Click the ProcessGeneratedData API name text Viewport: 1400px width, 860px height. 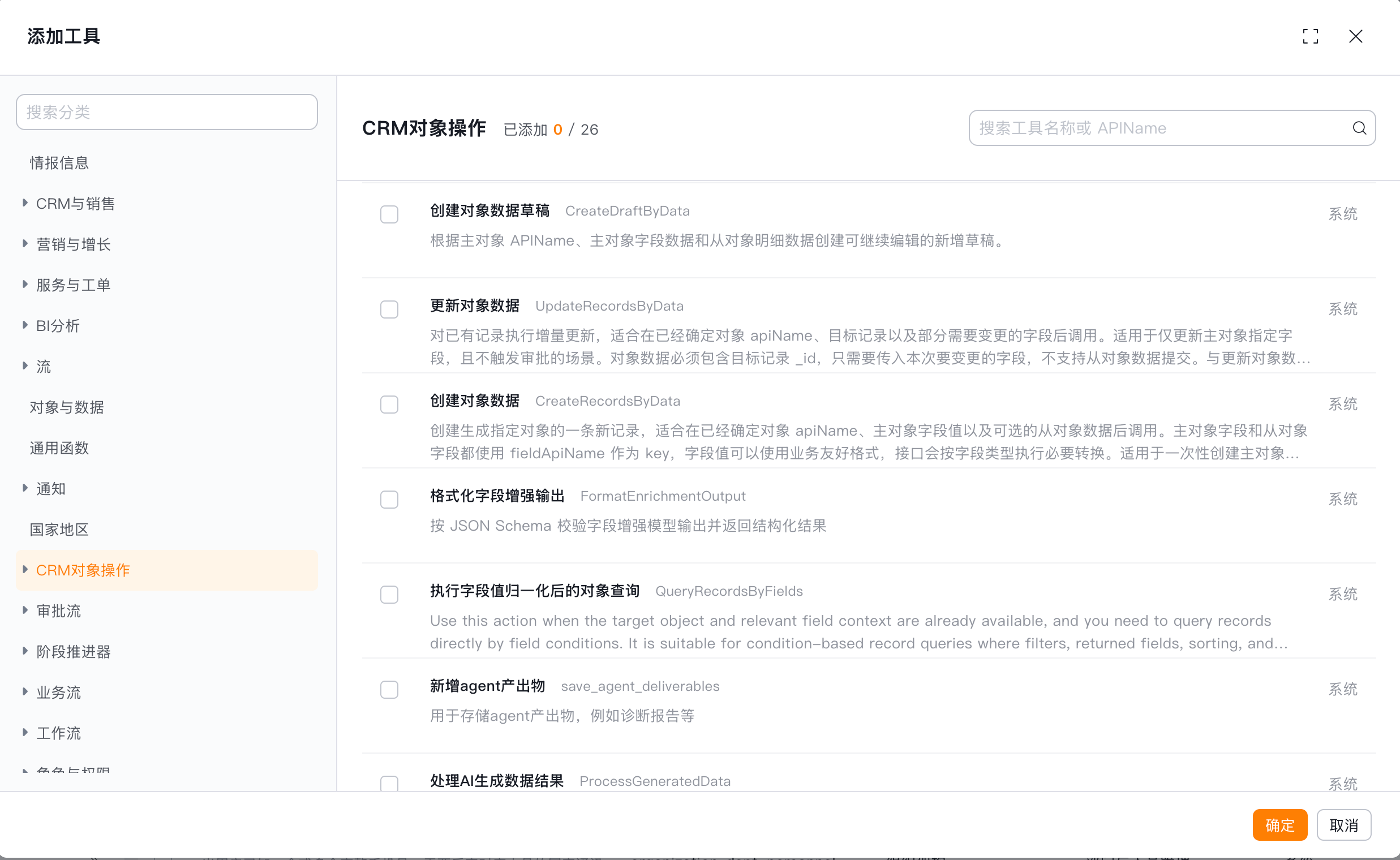tap(655, 781)
